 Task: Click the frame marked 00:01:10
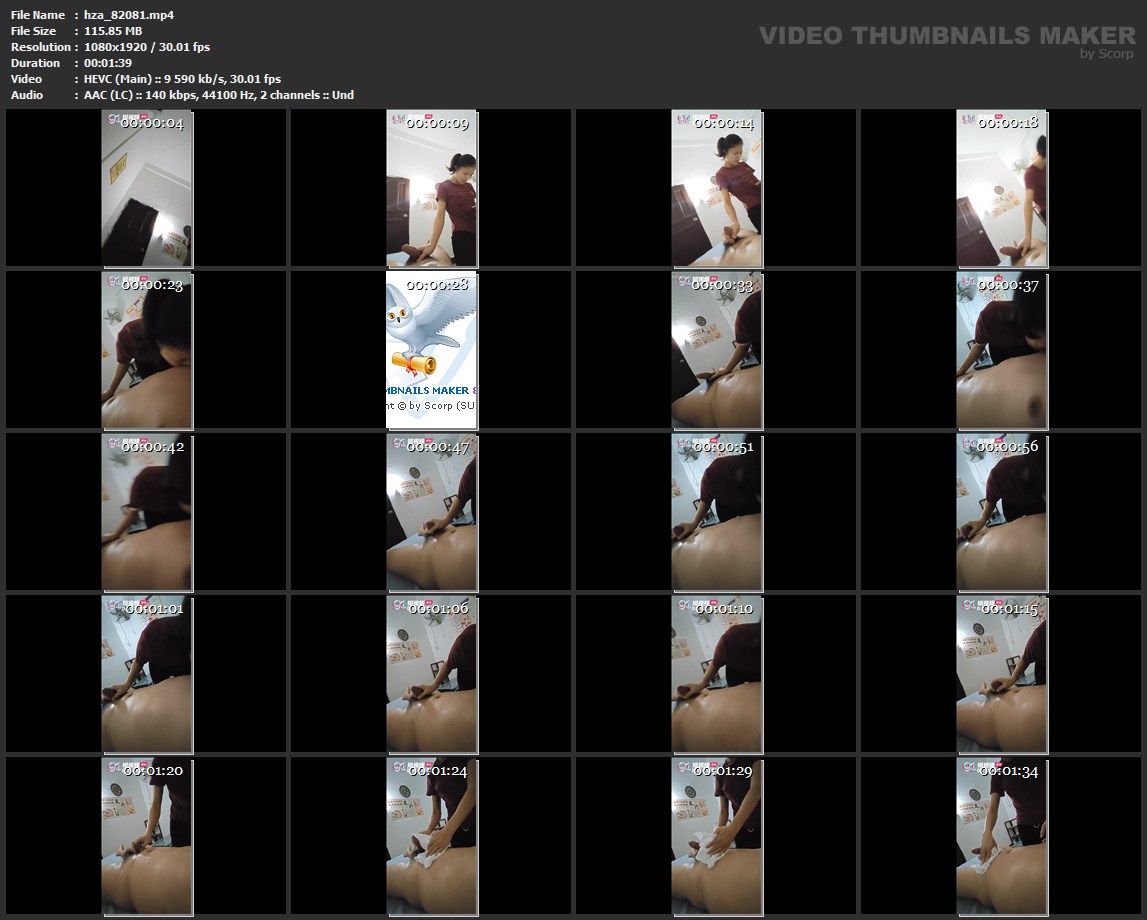tap(717, 674)
